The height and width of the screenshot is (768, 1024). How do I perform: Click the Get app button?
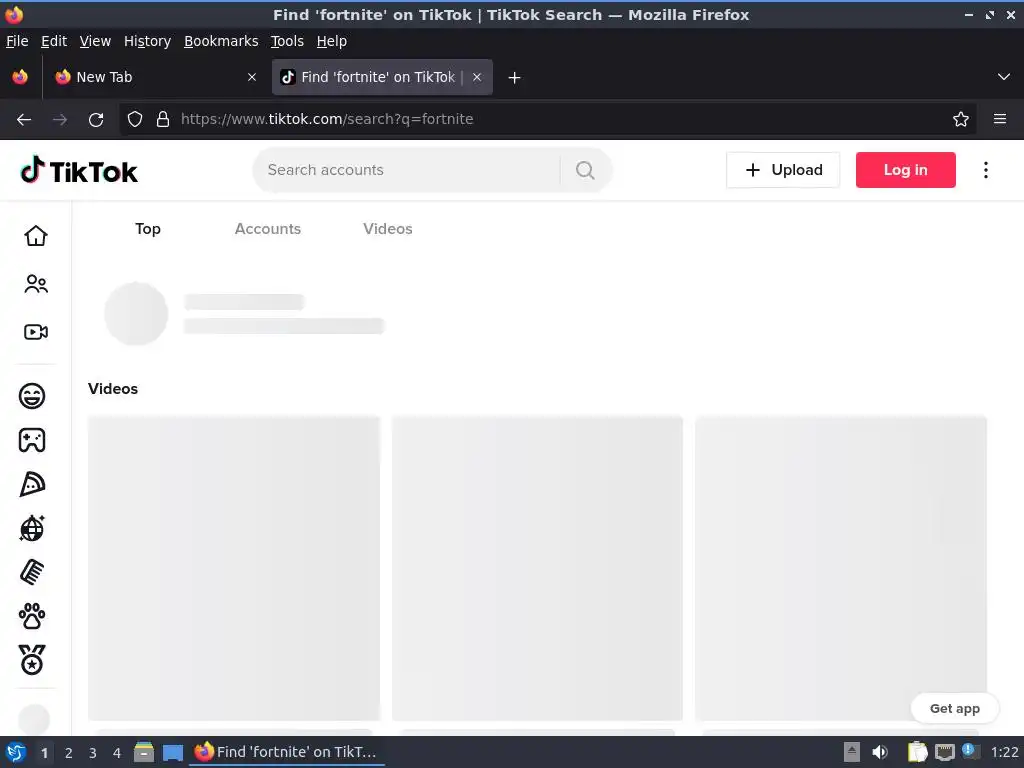(955, 709)
